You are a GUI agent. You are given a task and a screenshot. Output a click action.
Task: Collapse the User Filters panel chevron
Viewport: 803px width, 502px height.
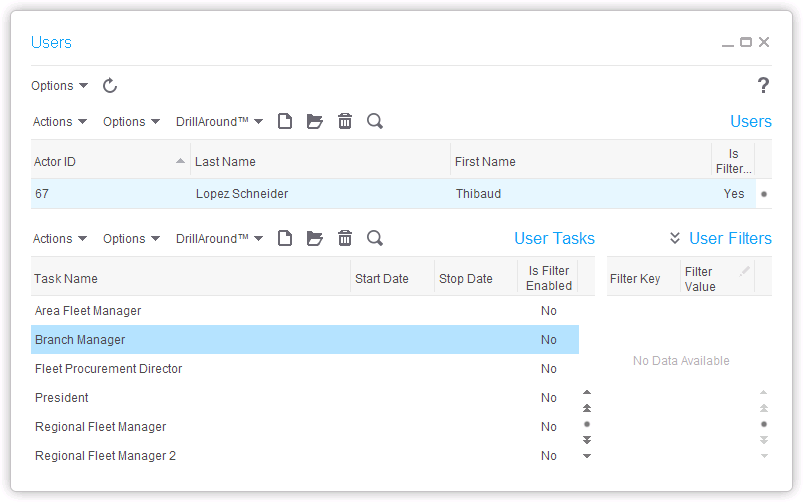[675, 239]
